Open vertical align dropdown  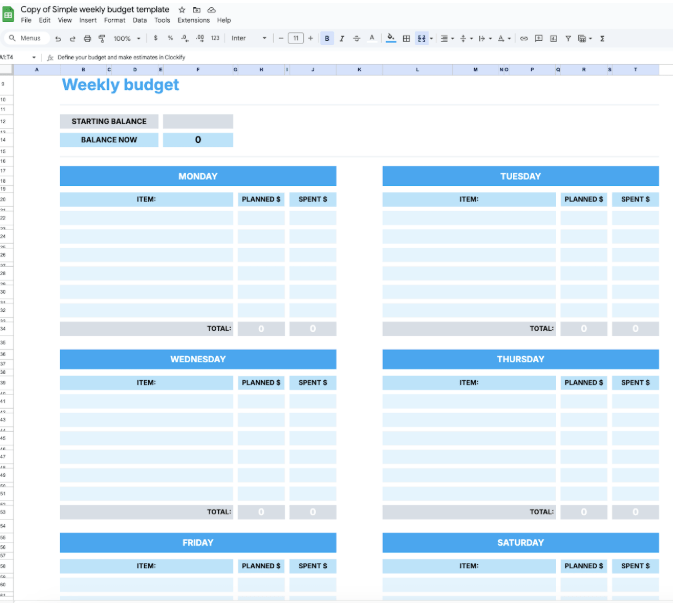click(x=466, y=39)
